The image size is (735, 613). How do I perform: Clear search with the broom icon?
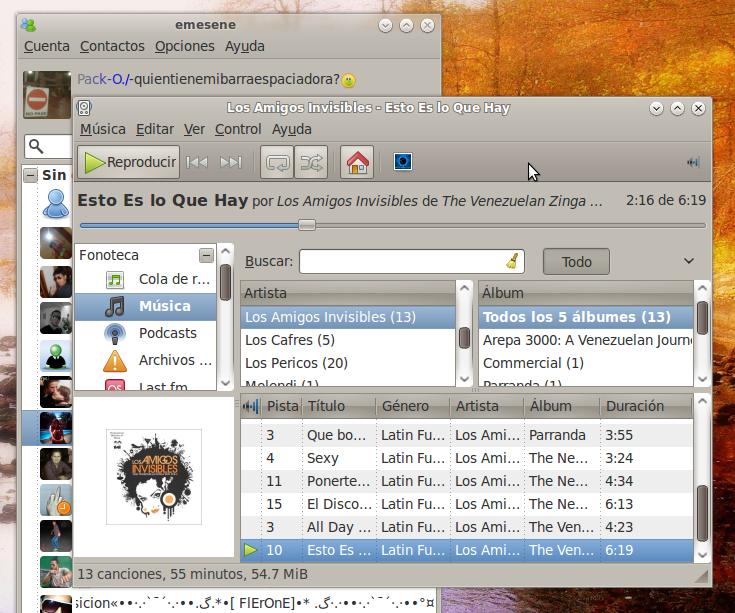coord(512,261)
